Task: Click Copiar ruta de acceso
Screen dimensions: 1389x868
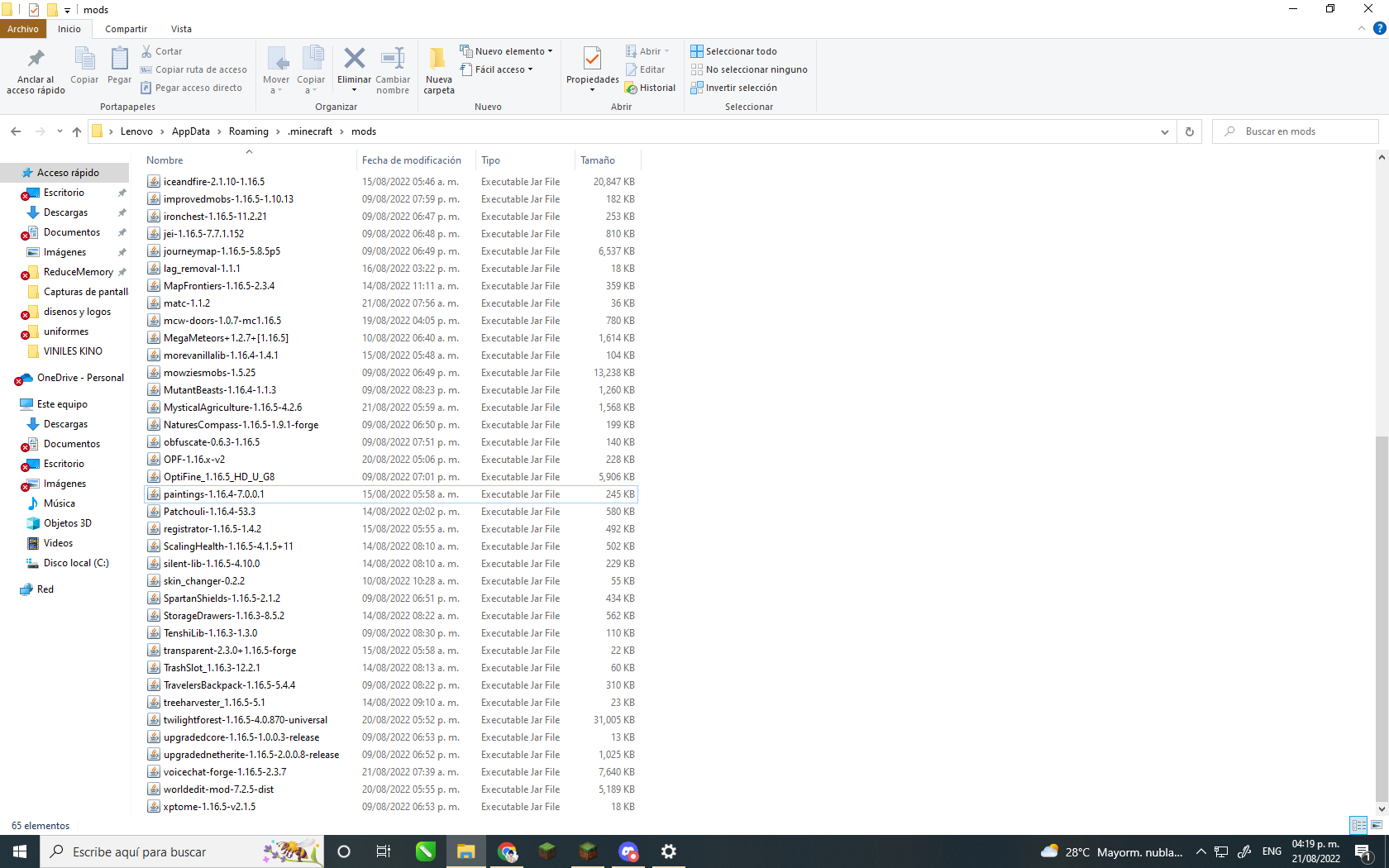Action: pyautogui.click(x=193, y=69)
